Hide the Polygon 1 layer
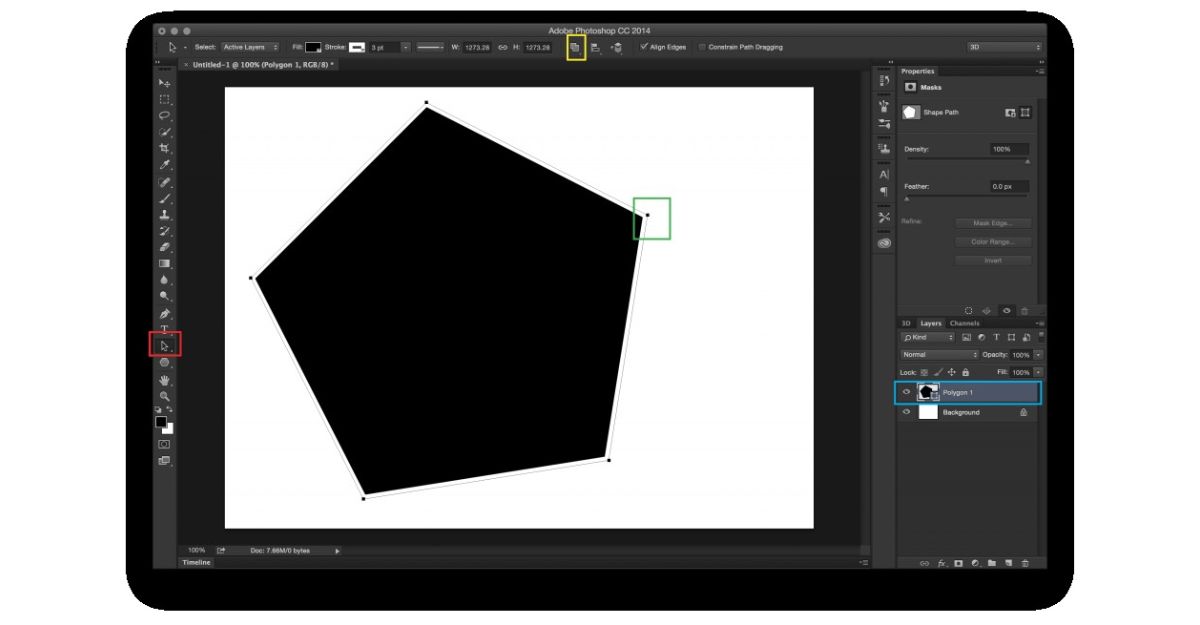 (906, 393)
